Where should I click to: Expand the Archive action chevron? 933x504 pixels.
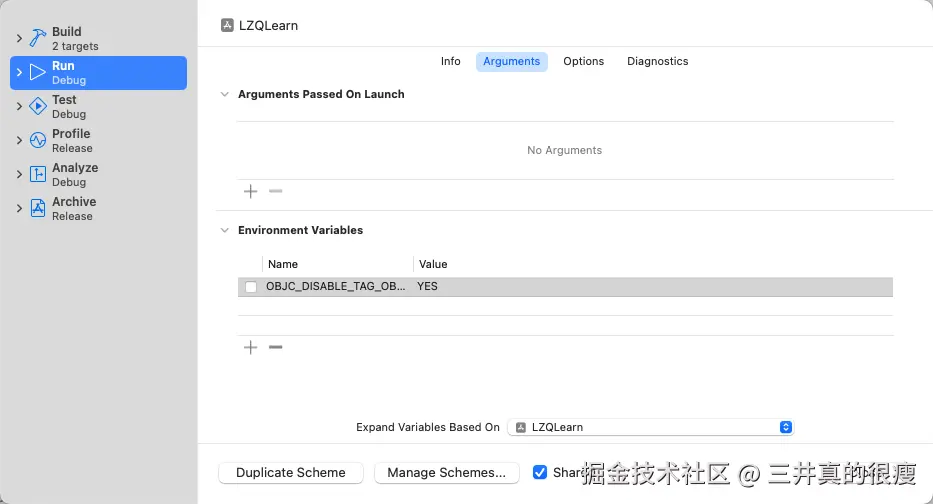click(x=19, y=208)
